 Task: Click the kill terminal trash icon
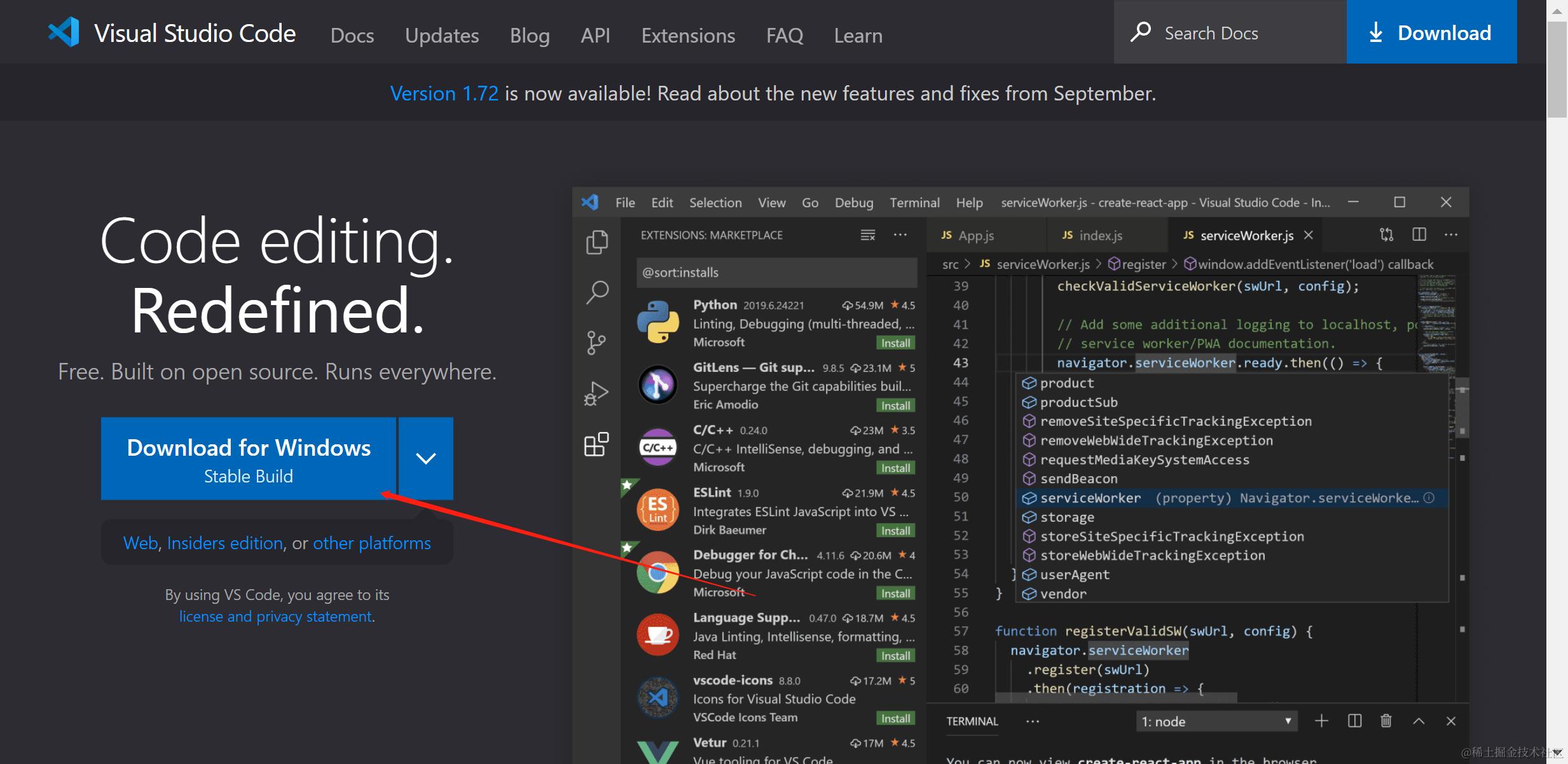tap(1386, 721)
